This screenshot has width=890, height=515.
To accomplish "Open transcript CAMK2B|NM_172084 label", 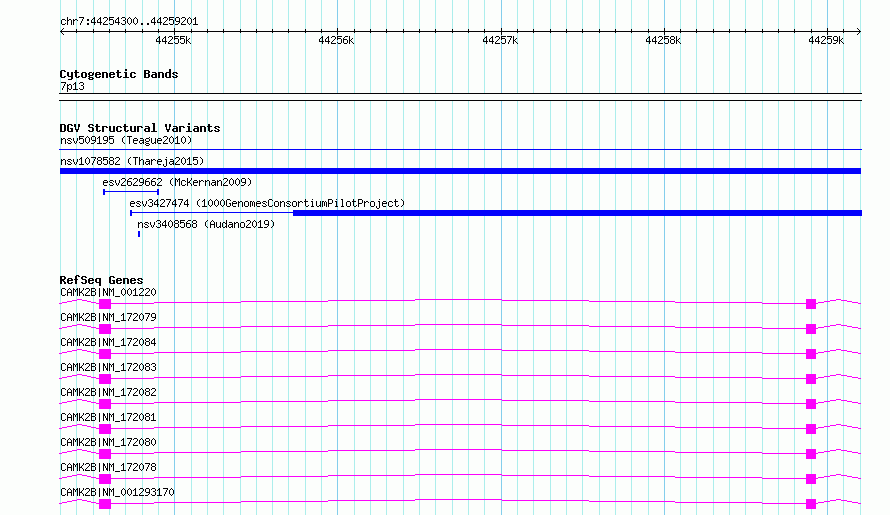I will pos(108,342).
